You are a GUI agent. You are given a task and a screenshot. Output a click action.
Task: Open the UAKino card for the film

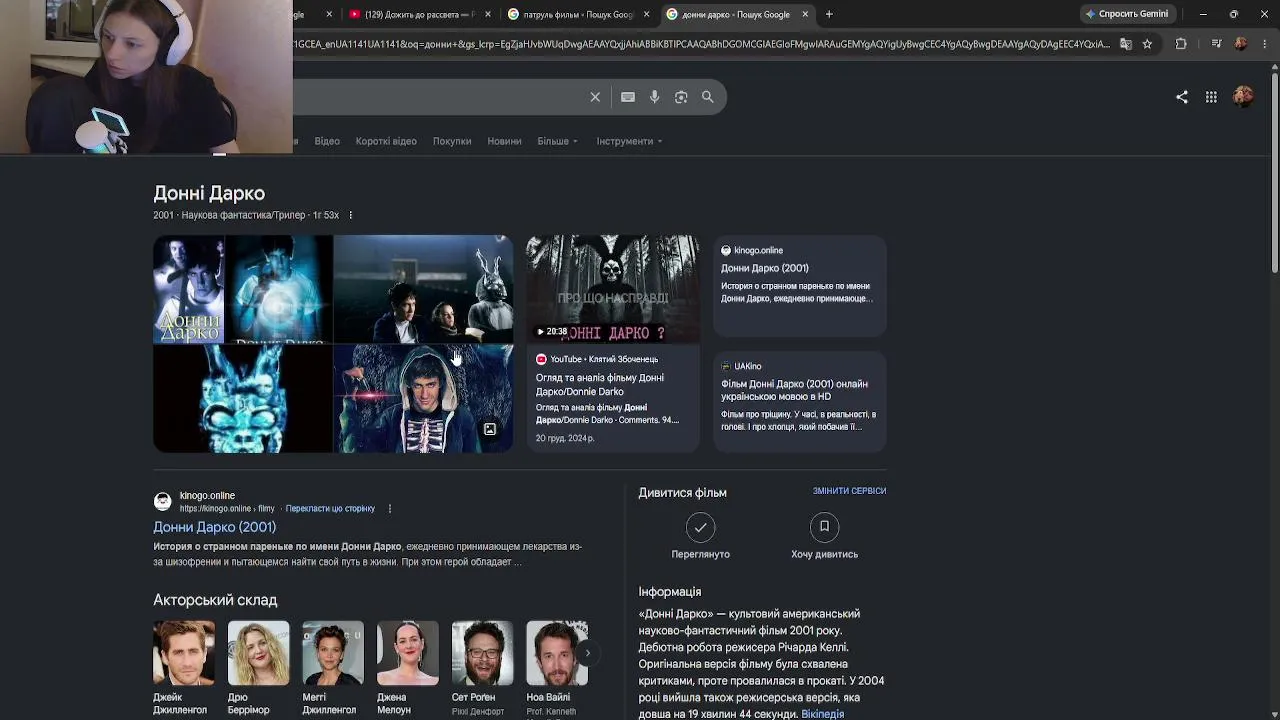coord(799,401)
